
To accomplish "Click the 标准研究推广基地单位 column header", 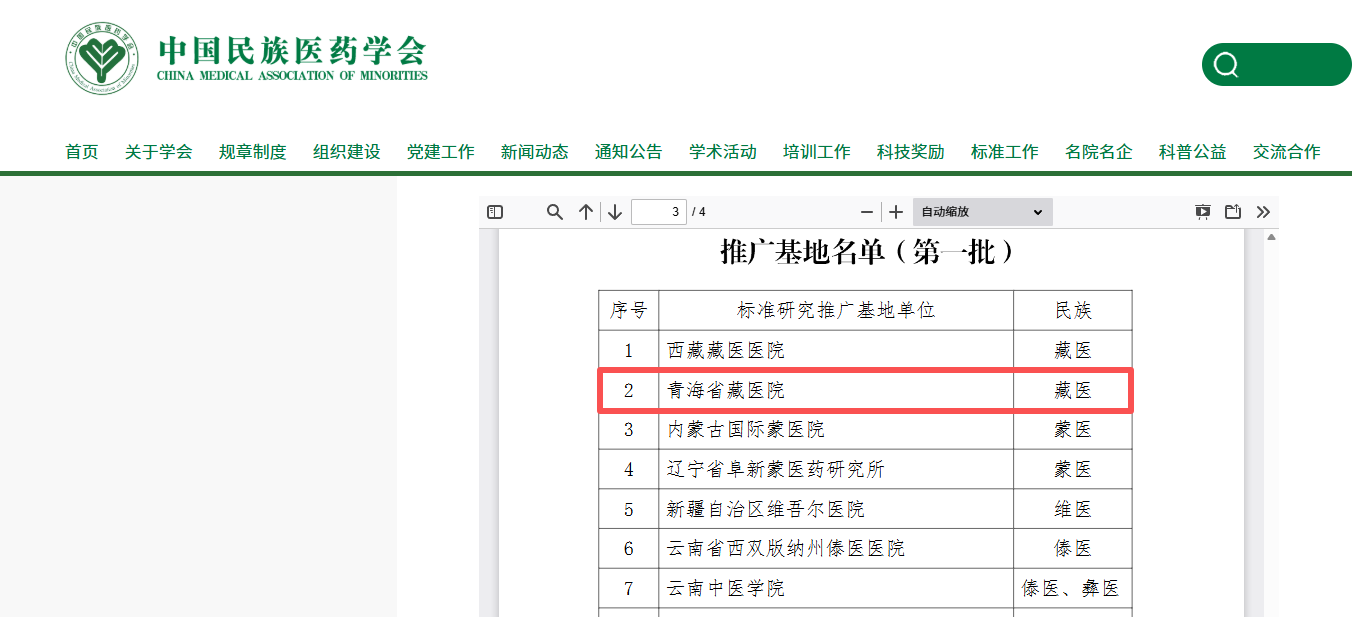I will coord(836,311).
